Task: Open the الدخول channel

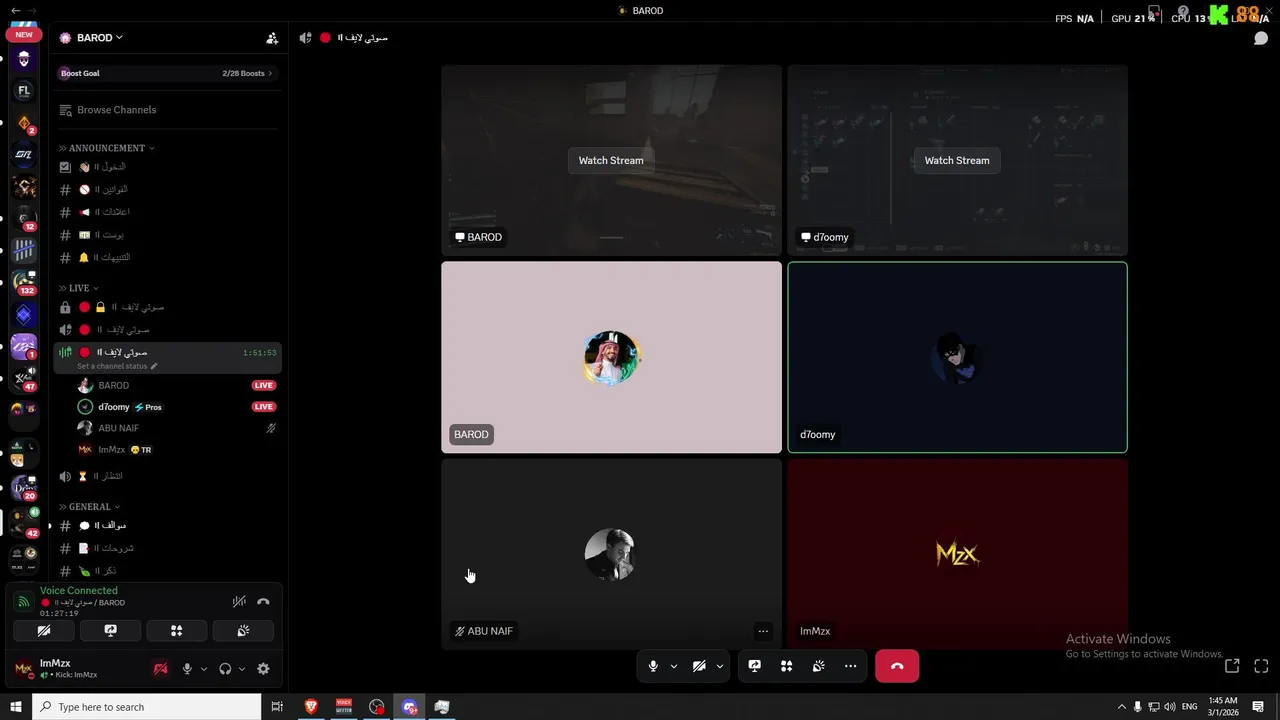Action: [167, 167]
